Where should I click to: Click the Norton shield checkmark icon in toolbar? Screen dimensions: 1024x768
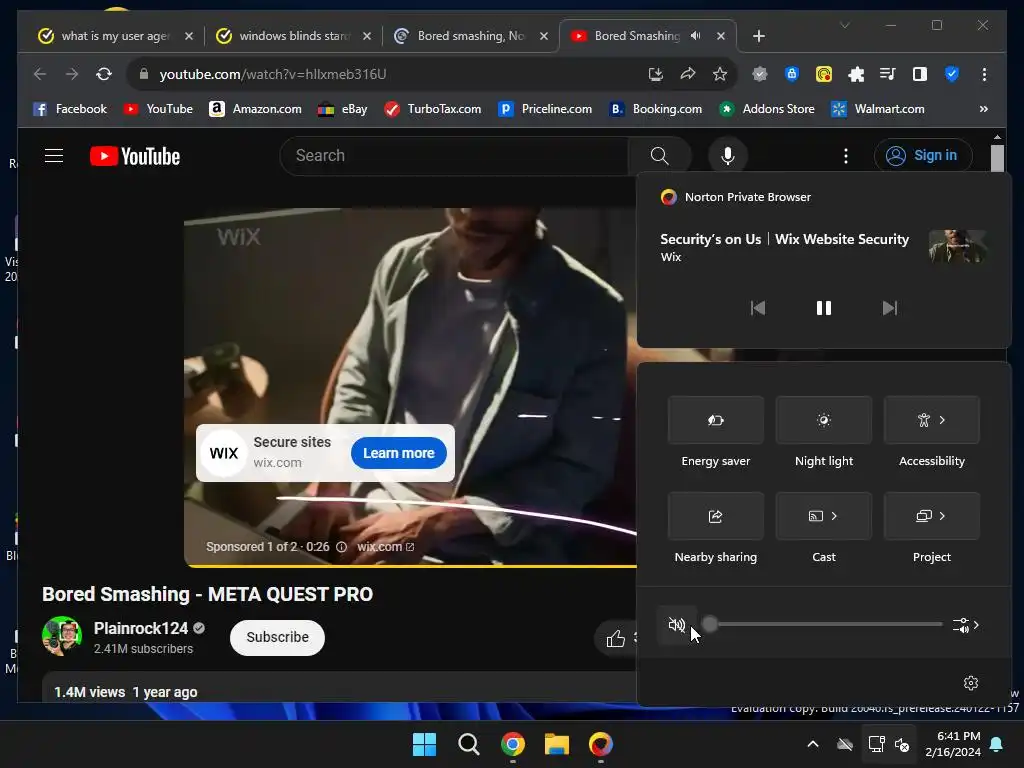pyautogui.click(x=952, y=74)
